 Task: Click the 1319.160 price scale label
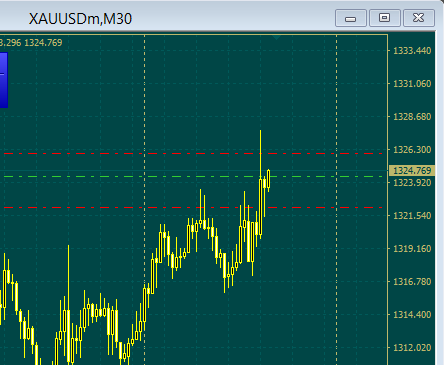click(412, 249)
